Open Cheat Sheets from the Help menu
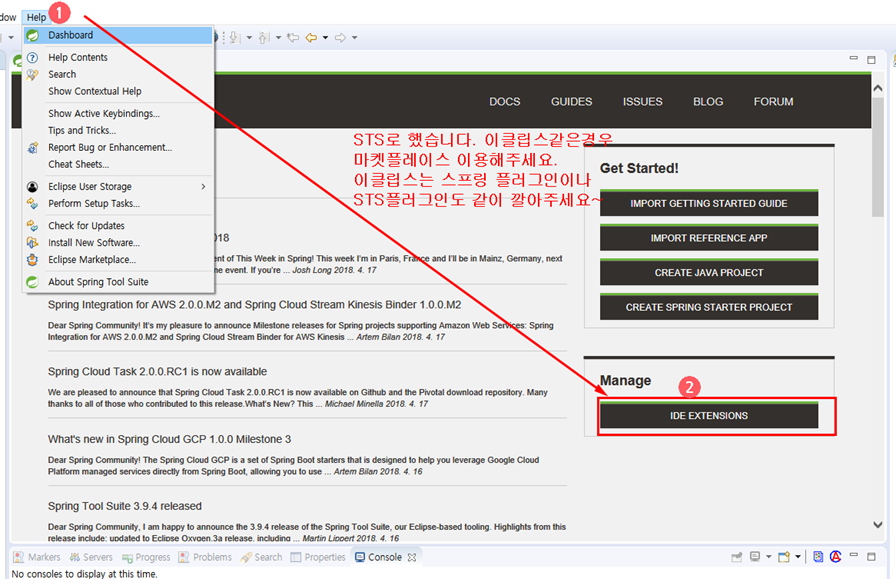This screenshot has height=579, width=896. [x=78, y=164]
